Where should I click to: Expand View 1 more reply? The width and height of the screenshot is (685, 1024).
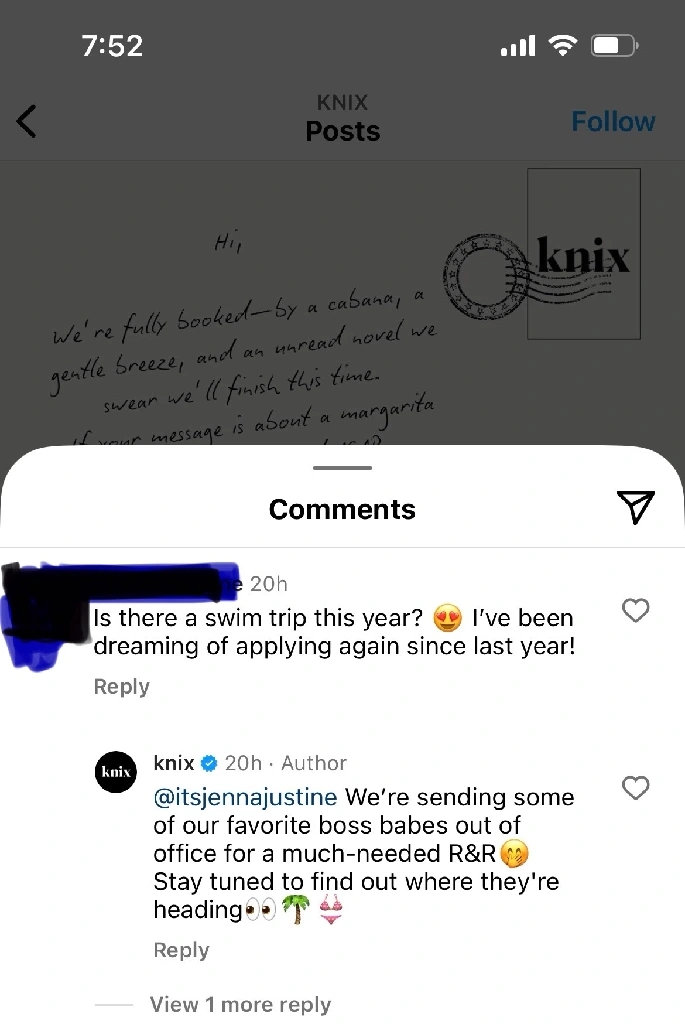240,1004
